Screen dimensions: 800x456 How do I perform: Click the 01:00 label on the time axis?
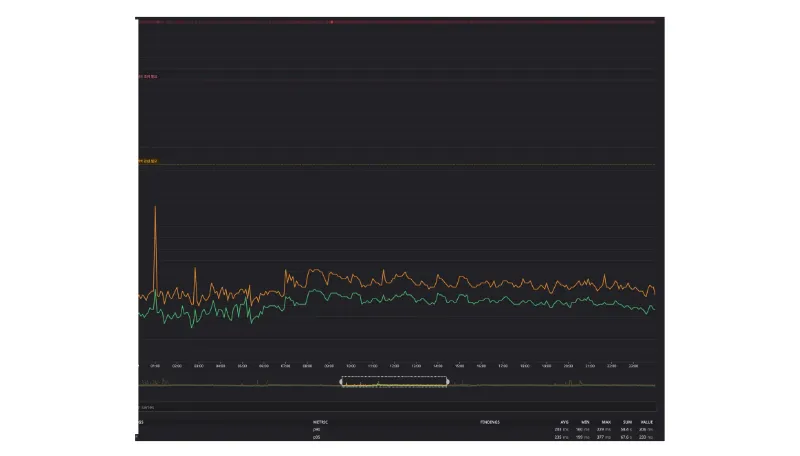click(x=155, y=366)
